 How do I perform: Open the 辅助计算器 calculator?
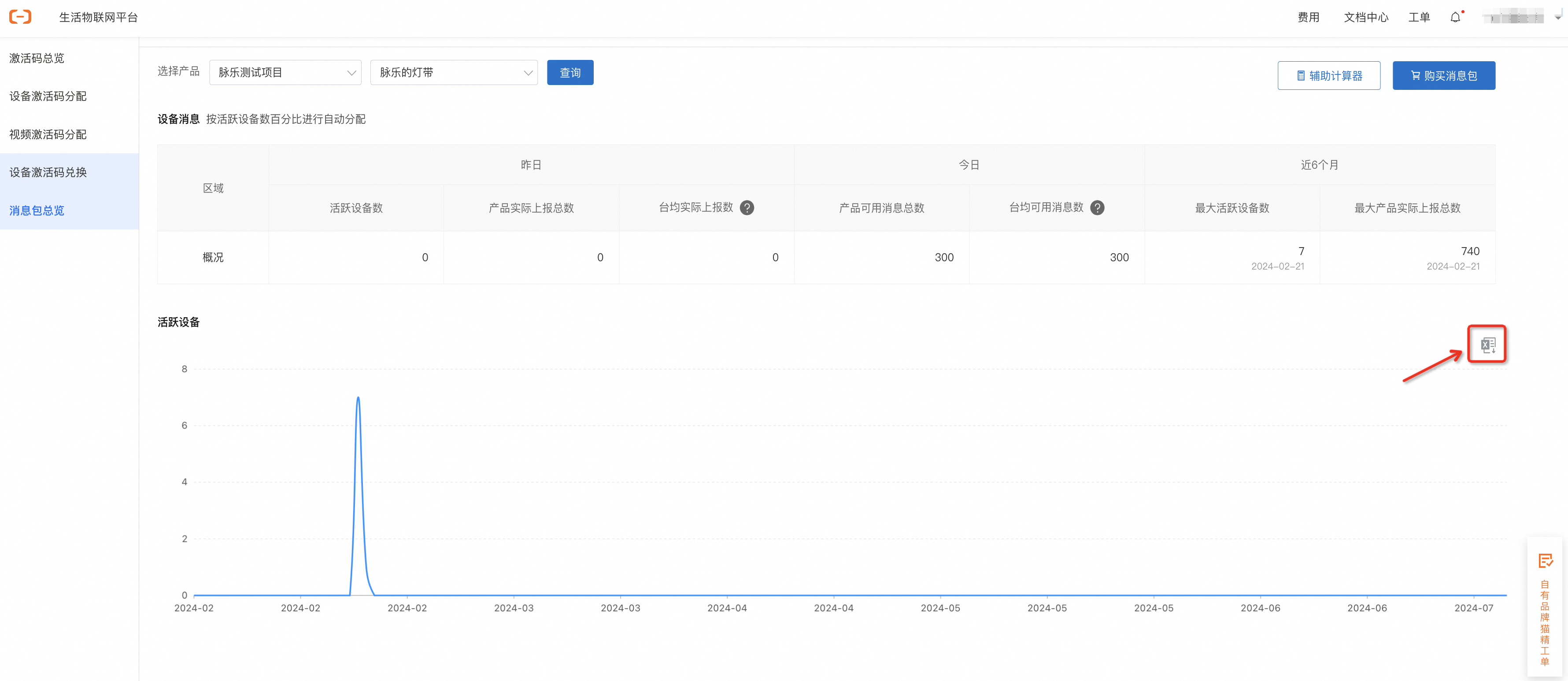coord(1328,75)
